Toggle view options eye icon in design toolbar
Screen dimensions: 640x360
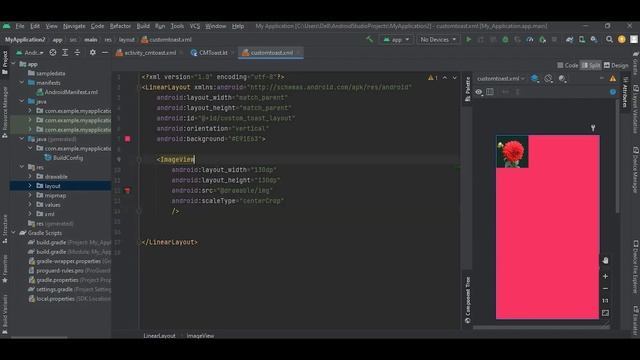coord(479,92)
